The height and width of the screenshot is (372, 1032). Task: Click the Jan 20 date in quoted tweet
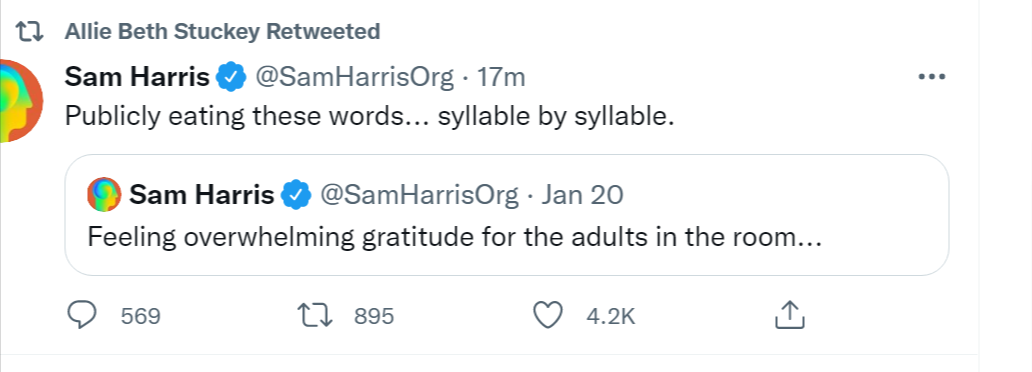pos(582,195)
